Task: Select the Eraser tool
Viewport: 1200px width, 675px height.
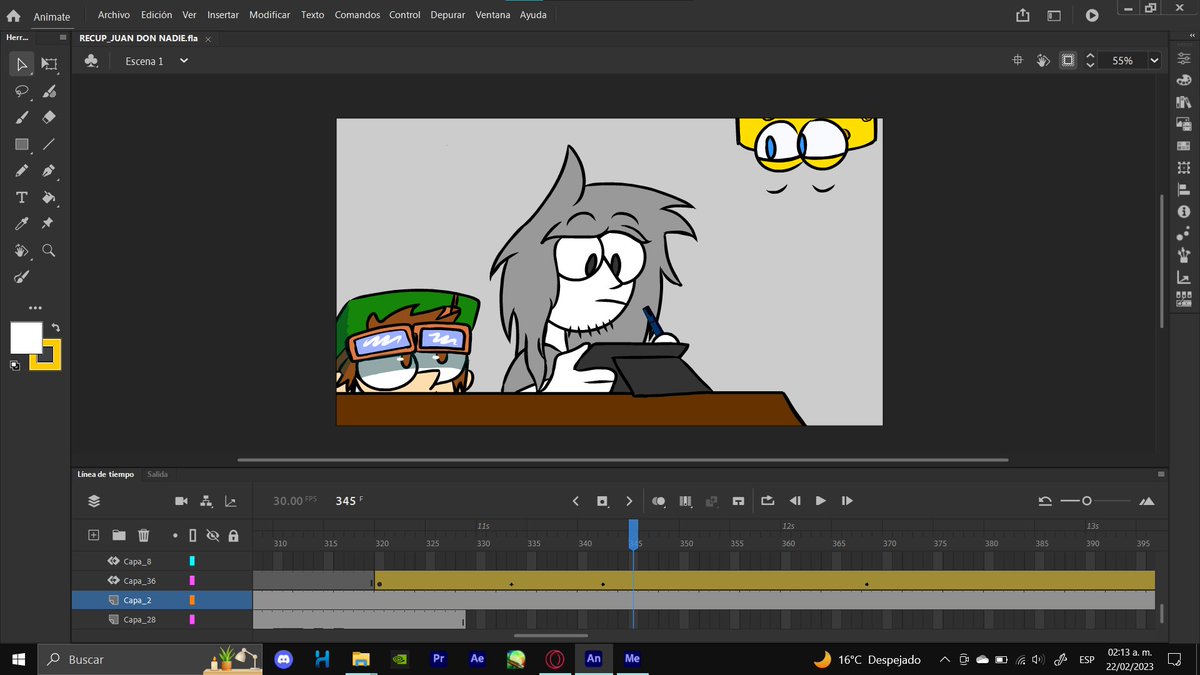Action: pos(49,117)
